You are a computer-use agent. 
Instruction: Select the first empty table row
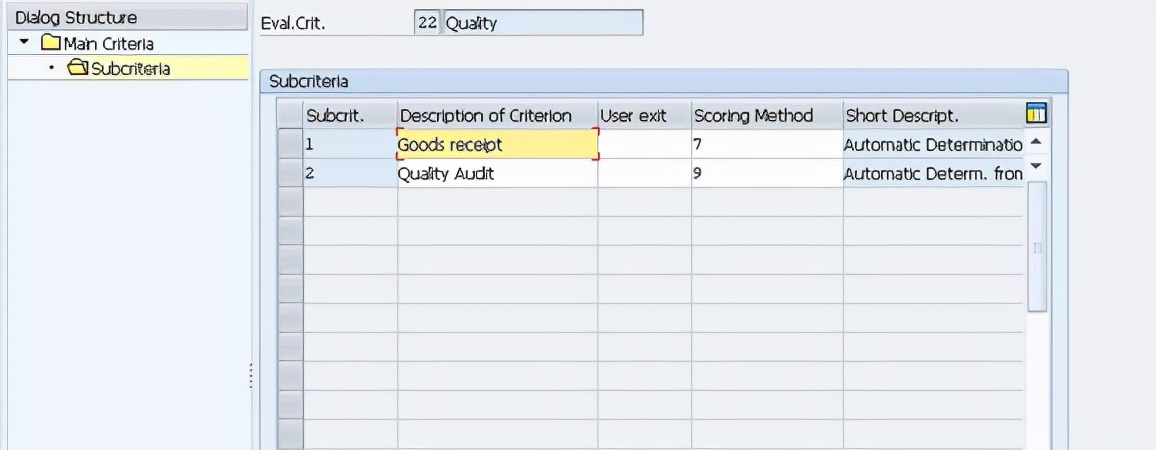click(x=290, y=202)
